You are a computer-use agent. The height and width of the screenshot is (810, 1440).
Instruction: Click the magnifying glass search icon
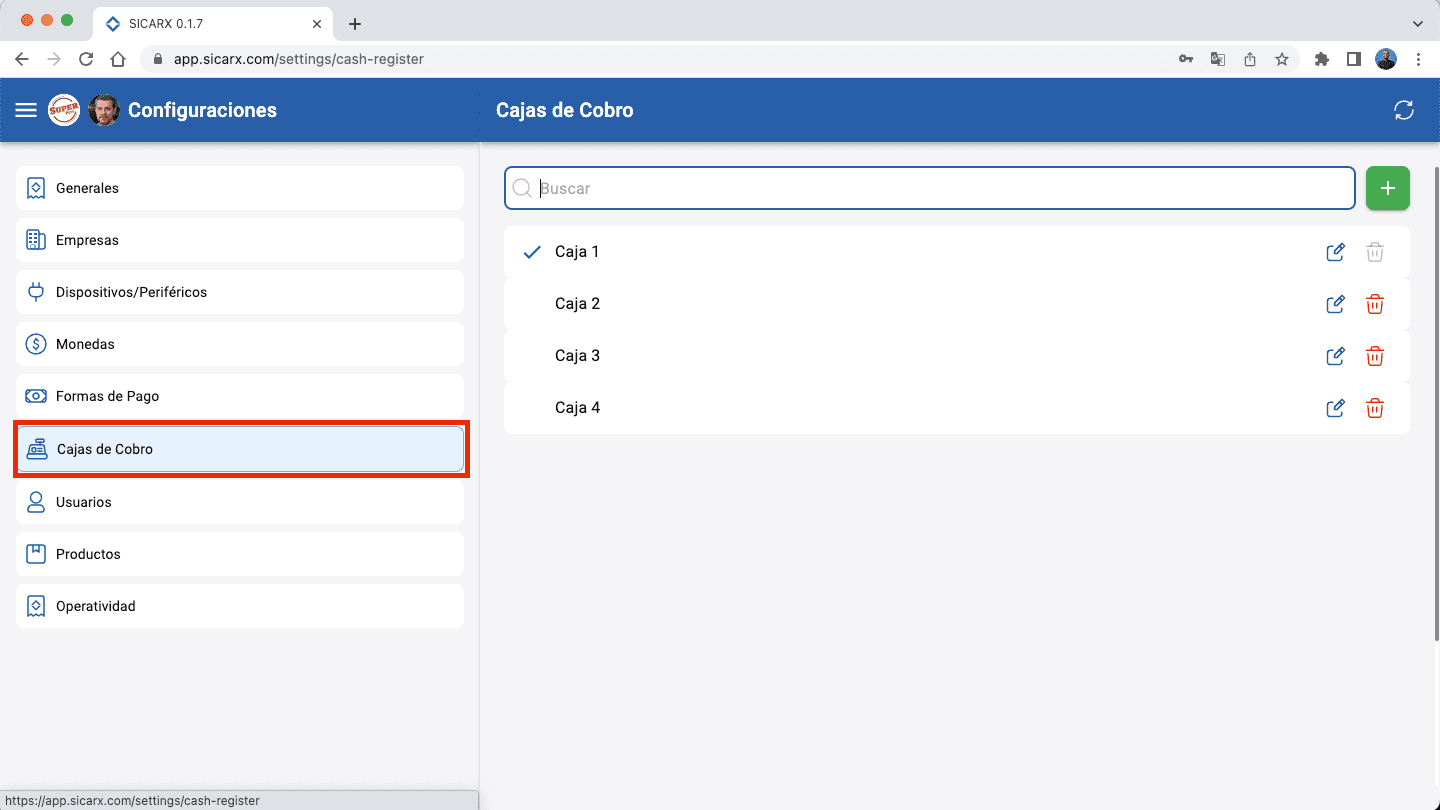click(x=522, y=188)
